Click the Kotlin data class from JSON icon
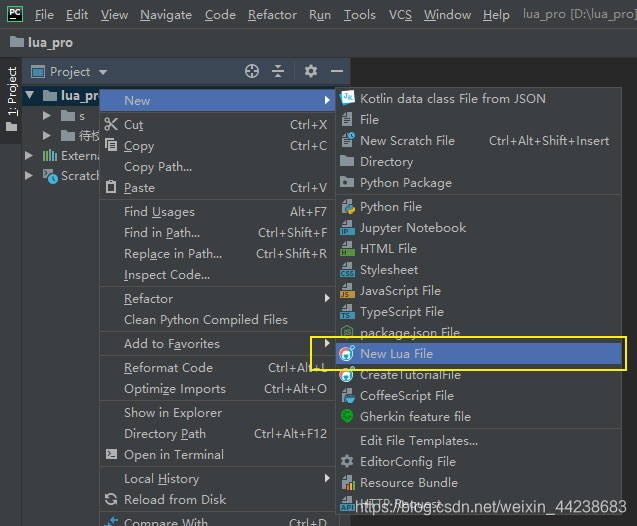Image resolution: width=637 pixels, height=526 pixels. point(347,98)
